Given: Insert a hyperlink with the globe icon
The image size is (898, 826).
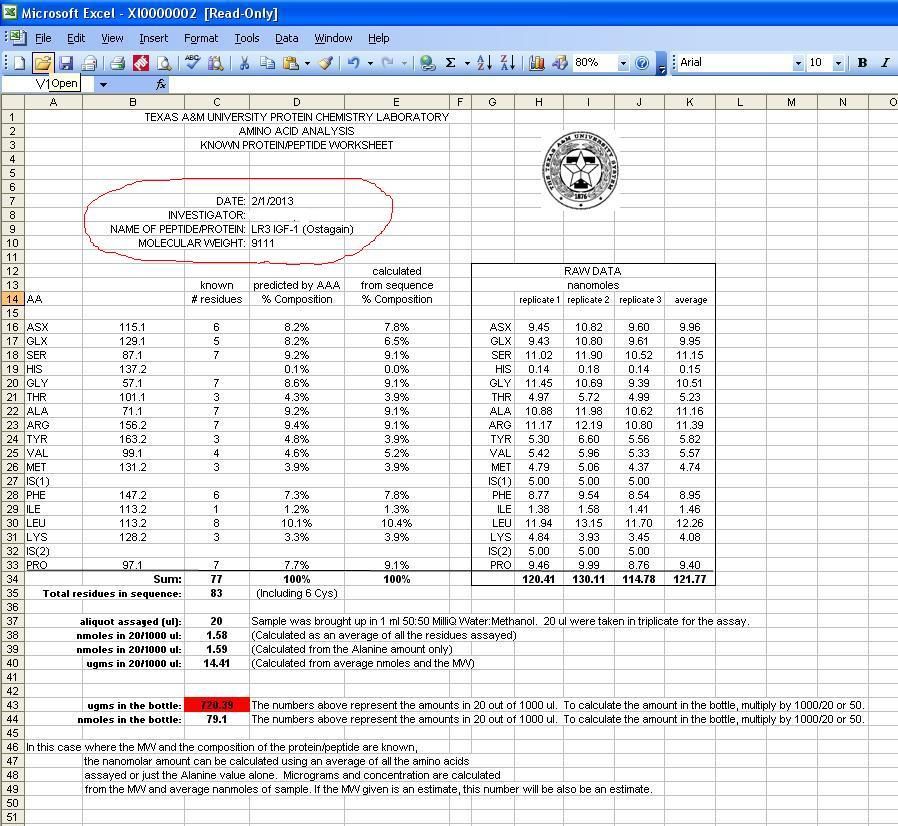Looking at the screenshot, I should point(427,62).
